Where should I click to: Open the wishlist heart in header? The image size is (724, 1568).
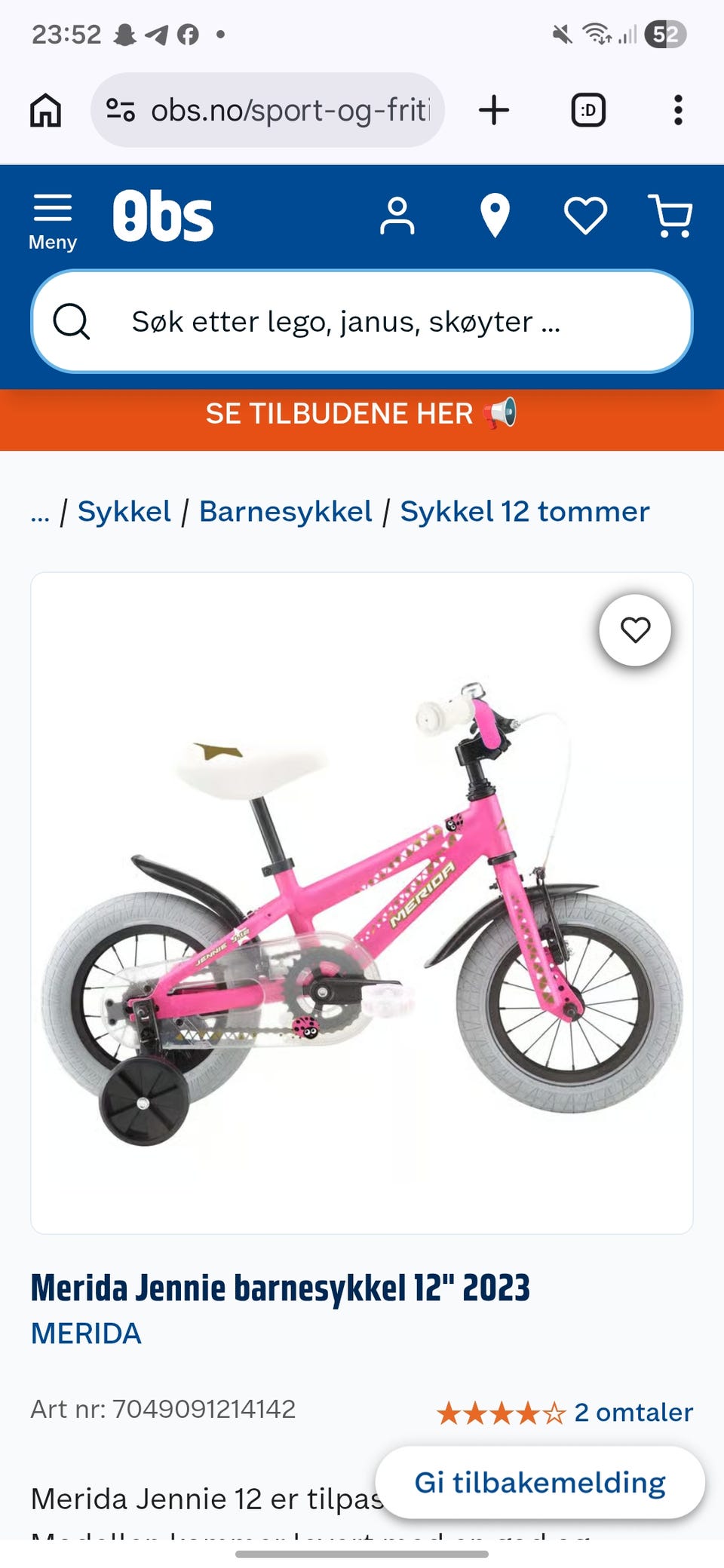click(586, 216)
